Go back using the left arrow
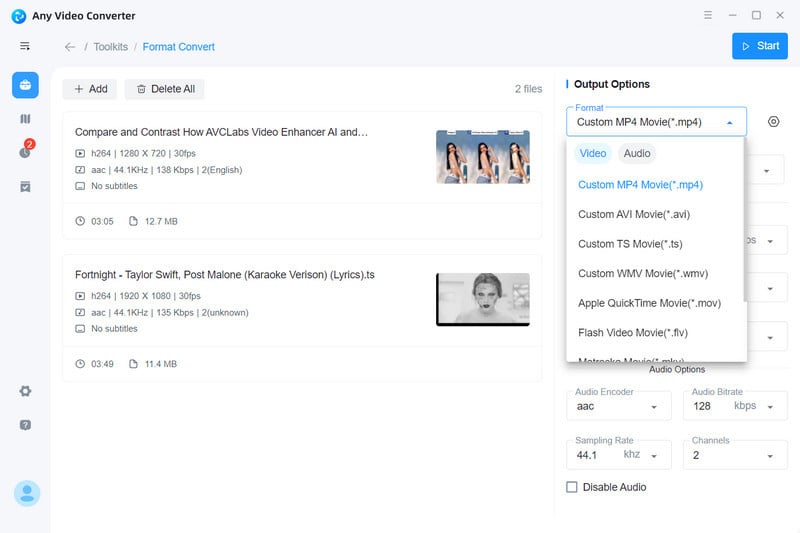The width and height of the screenshot is (800, 533). [70, 47]
